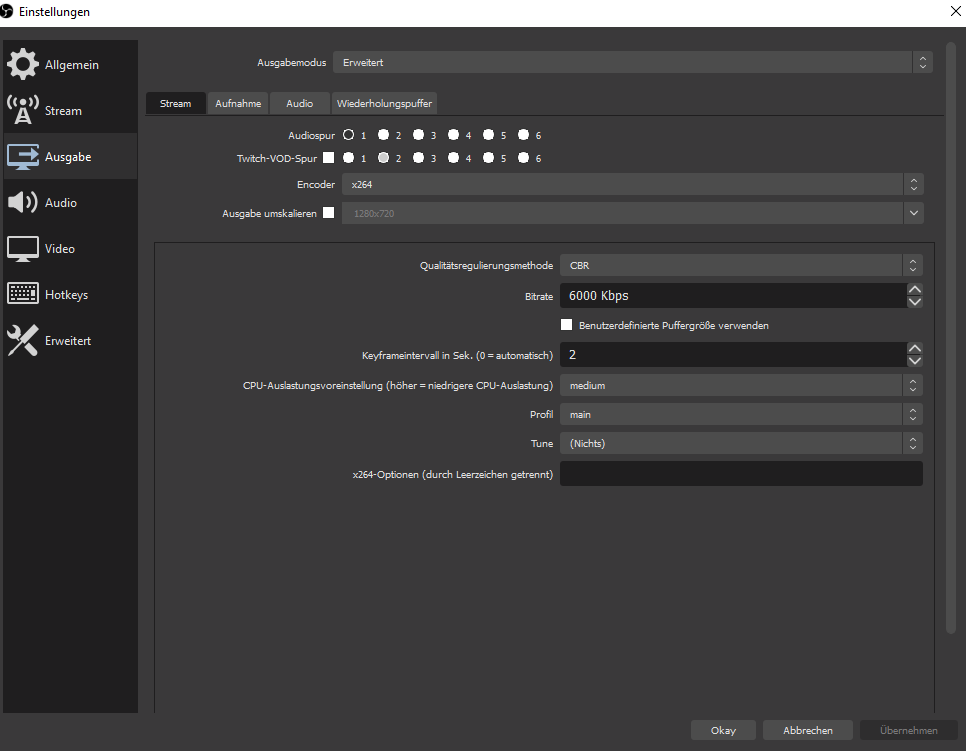966x751 pixels.
Task: Open the Ausgabemodus dropdown
Action: tap(633, 62)
